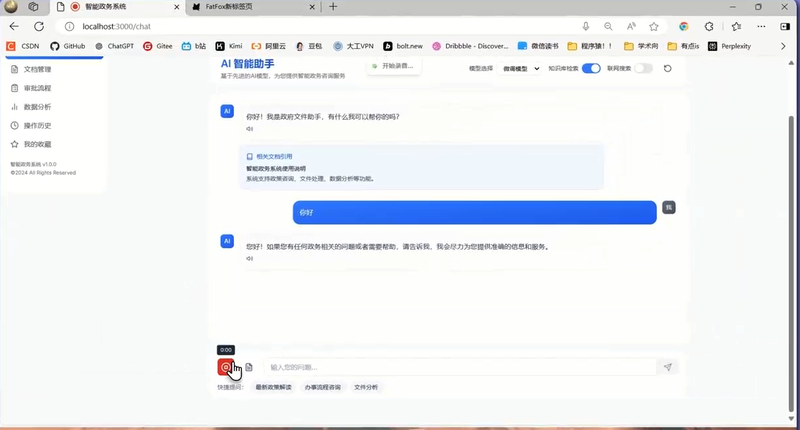Open the b站 bookmark

[x=194, y=46]
